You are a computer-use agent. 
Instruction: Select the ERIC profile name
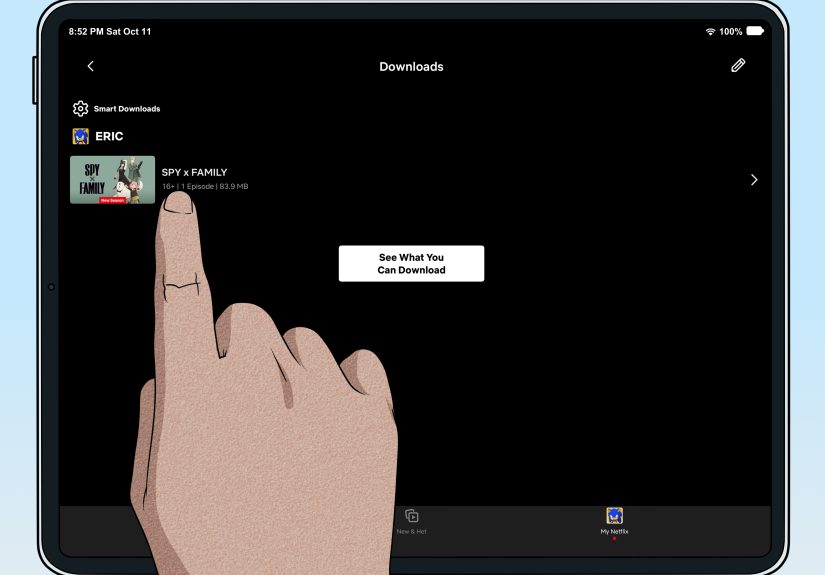pyautogui.click(x=109, y=136)
